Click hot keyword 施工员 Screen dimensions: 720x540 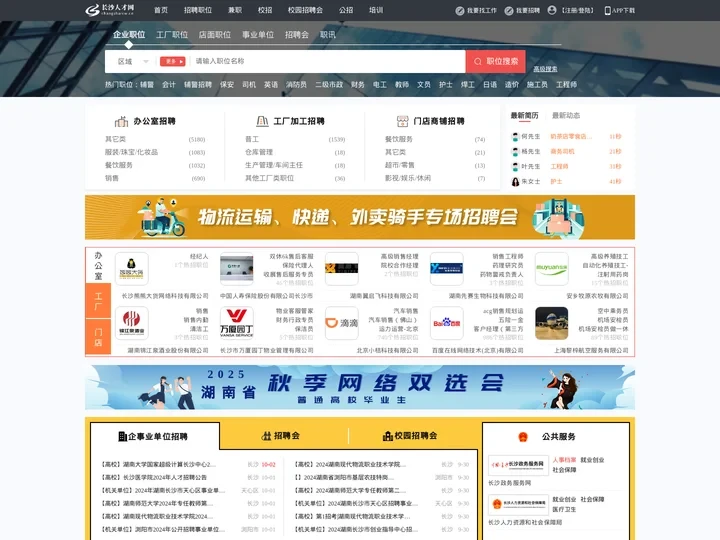pos(537,84)
